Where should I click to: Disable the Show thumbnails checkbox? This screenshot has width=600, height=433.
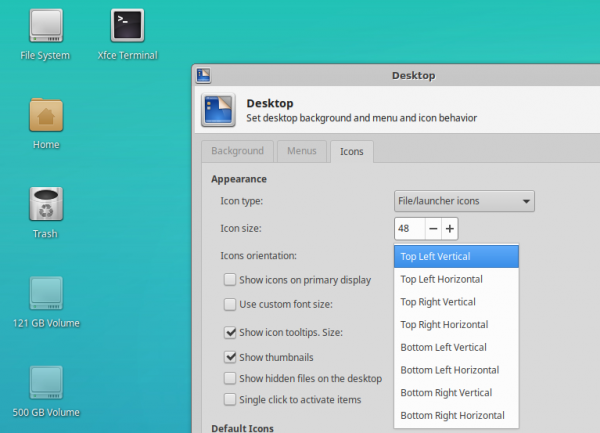point(230,357)
